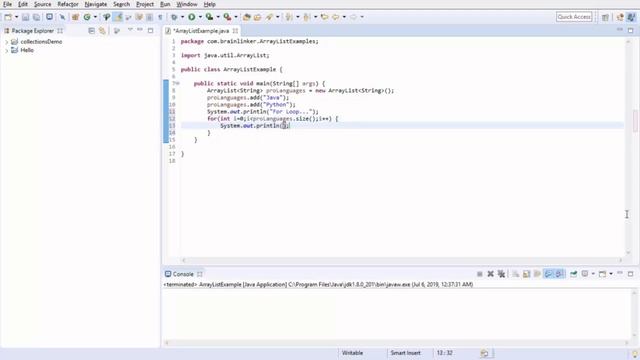Select the Hello project in Package Explorer

click(27, 50)
